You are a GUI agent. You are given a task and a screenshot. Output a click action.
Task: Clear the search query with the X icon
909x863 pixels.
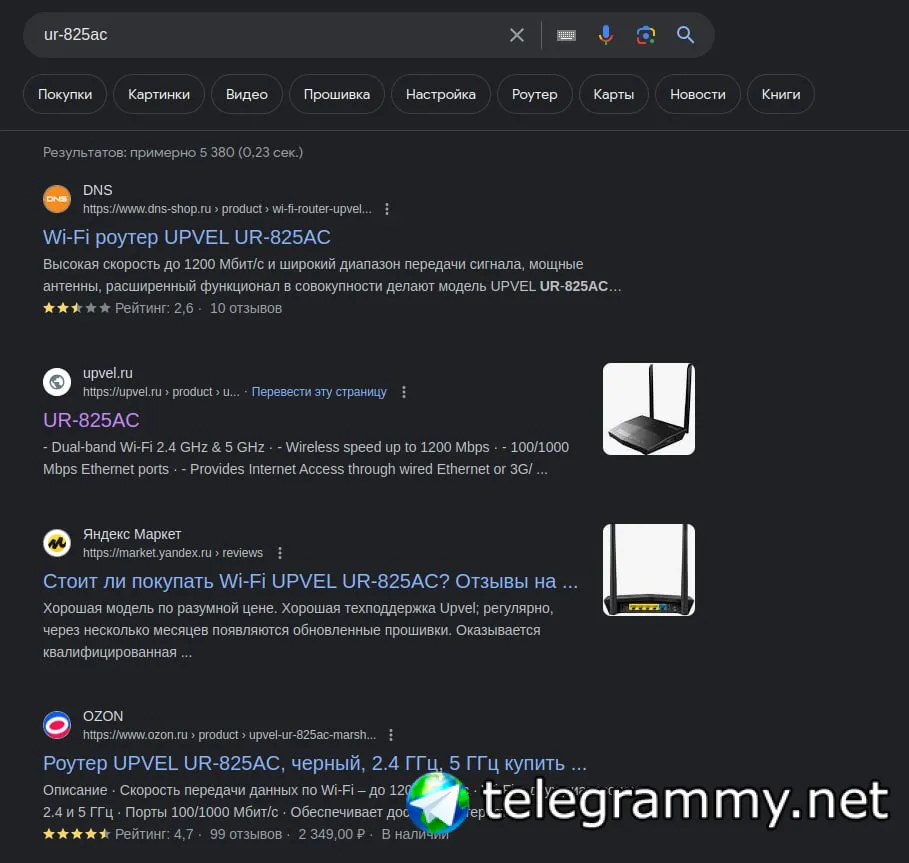pyautogui.click(x=517, y=35)
